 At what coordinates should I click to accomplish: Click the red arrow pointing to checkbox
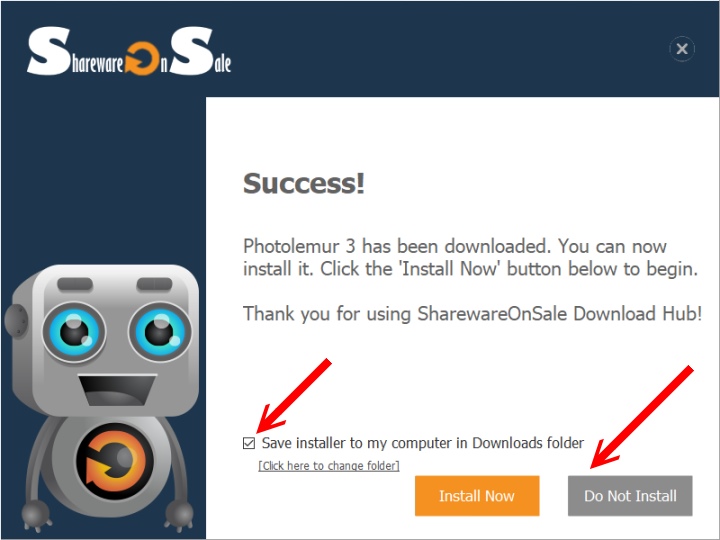[294, 396]
